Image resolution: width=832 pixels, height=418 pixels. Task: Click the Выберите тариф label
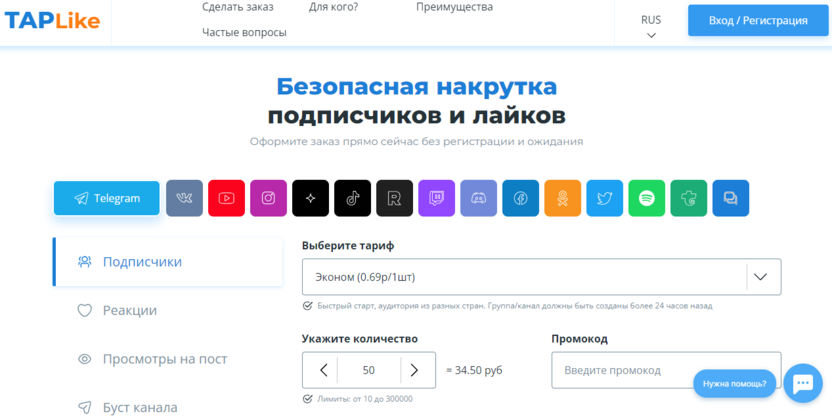(x=348, y=246)
